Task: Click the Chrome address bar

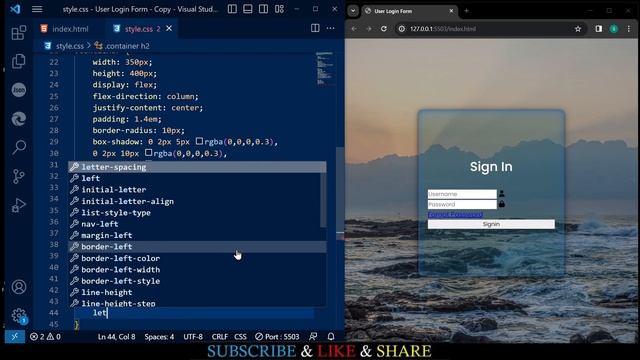Action: tap(490, 29)
